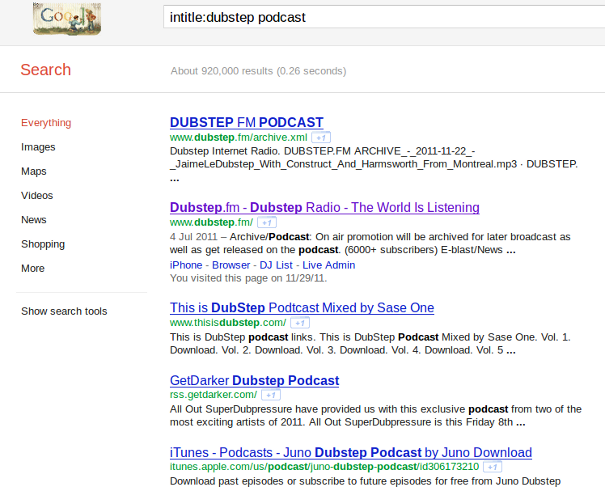Screen dimensions: 605x487
Task: Show search tools in the sidebar
Action: 64,311
